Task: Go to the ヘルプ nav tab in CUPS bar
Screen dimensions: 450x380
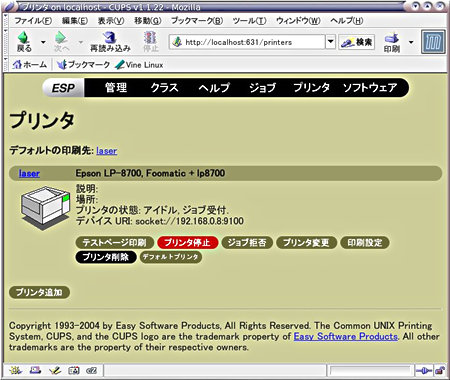Action: pos(214,88)
